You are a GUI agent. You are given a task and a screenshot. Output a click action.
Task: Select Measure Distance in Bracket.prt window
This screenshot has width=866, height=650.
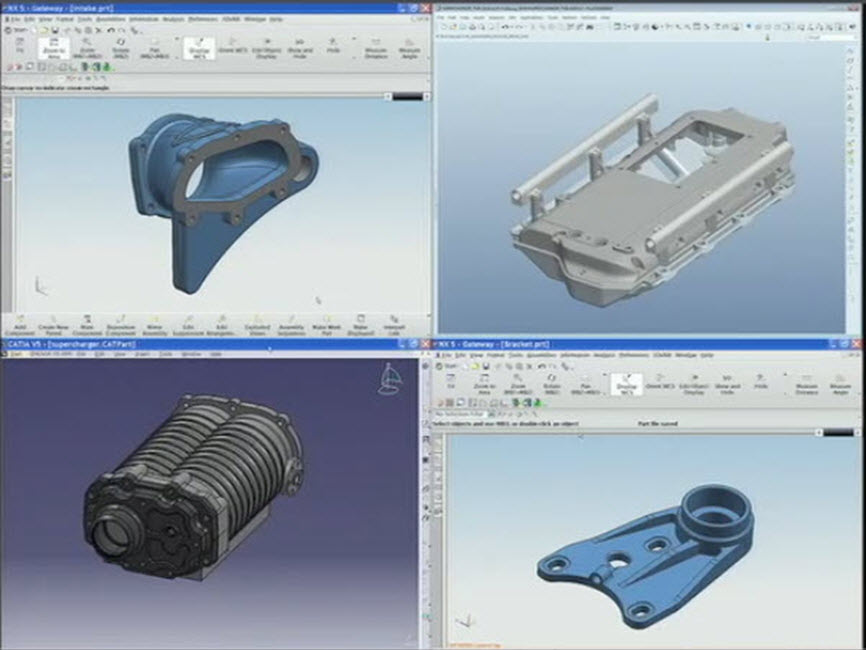click(x=806, y=384)
